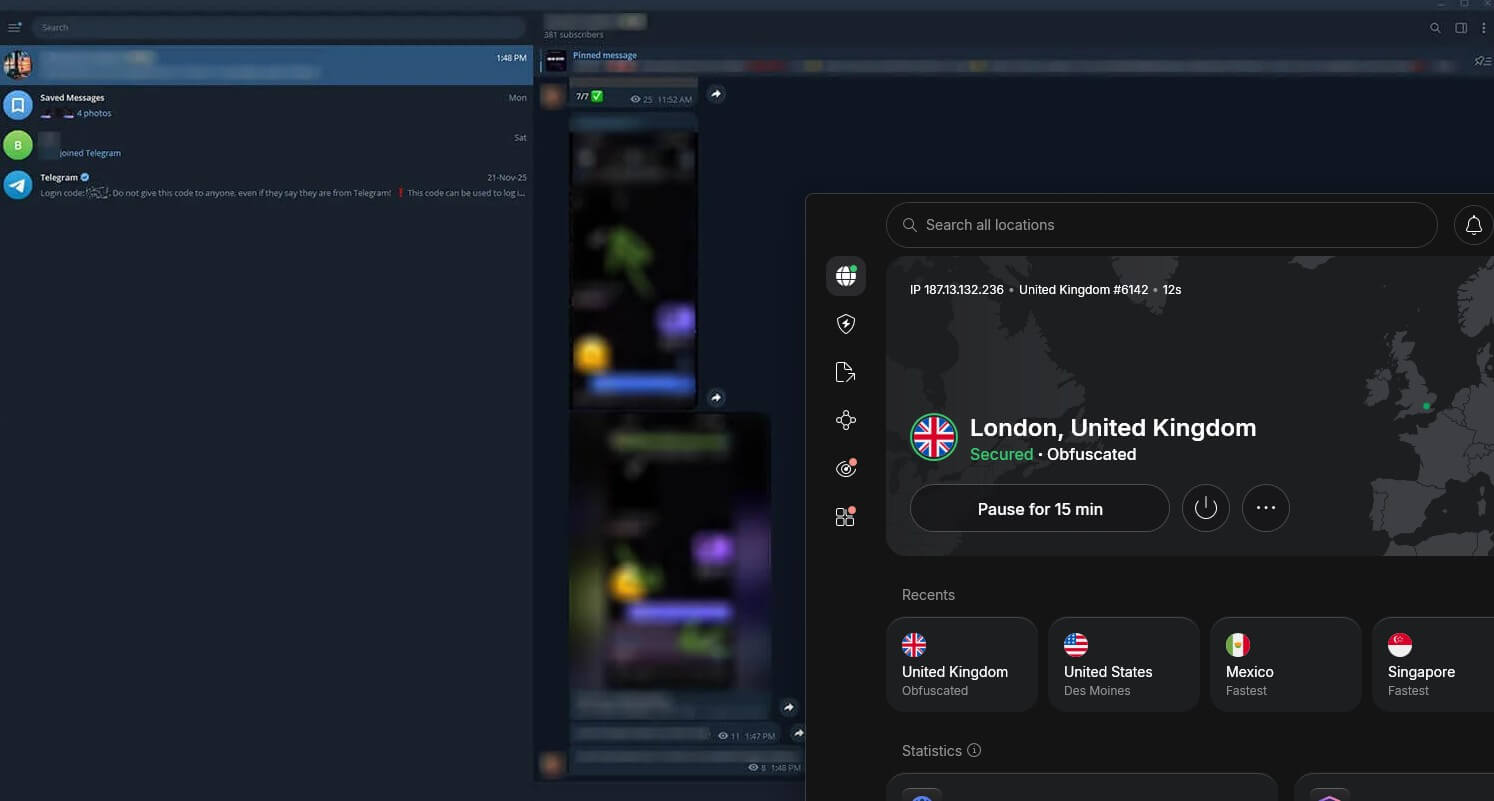Open file sharing icon in VPN sidebar
The height and width of the screenshot is (801, 1494).
(845, 372)
